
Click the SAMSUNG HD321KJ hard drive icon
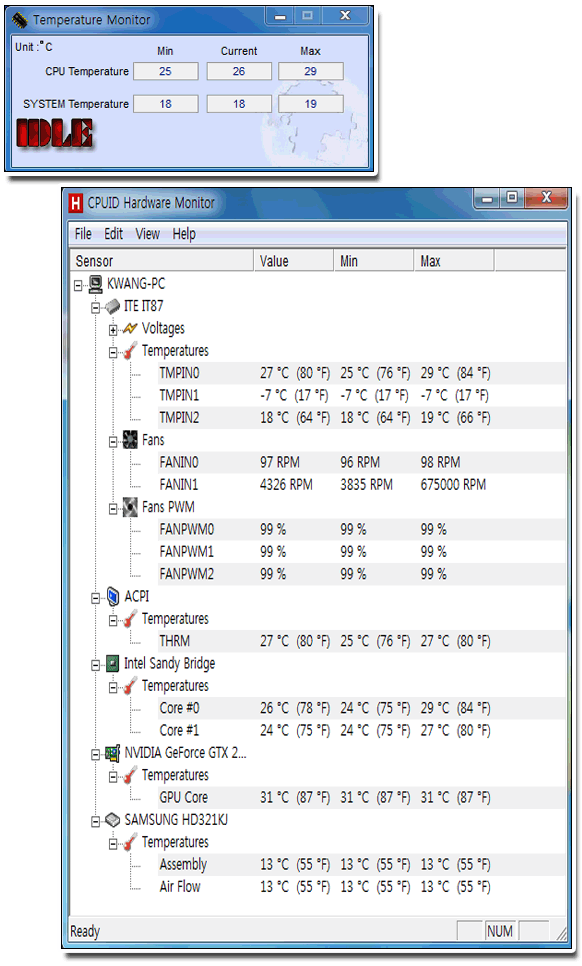112,820
